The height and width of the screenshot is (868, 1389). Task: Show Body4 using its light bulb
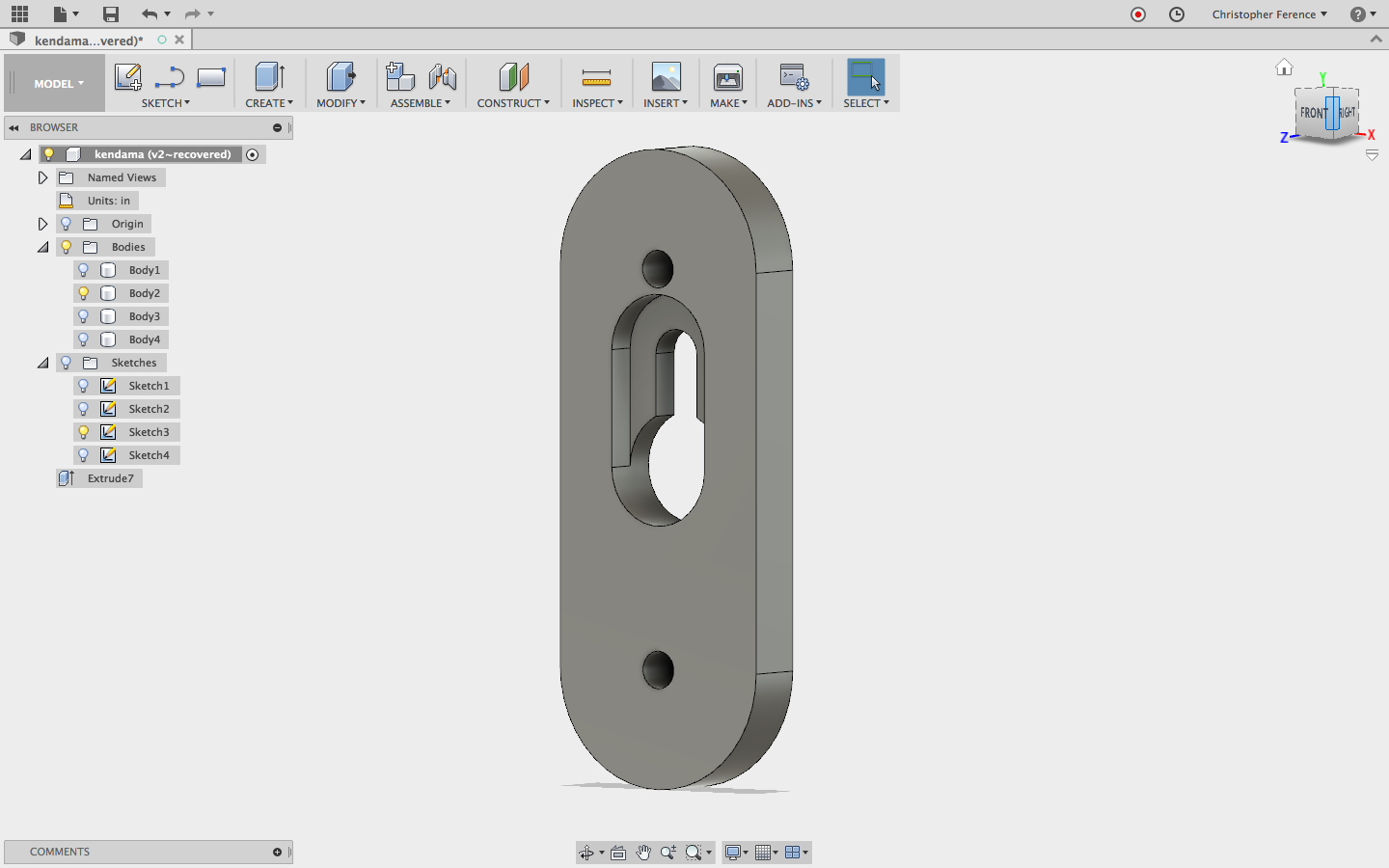[84, 339]
